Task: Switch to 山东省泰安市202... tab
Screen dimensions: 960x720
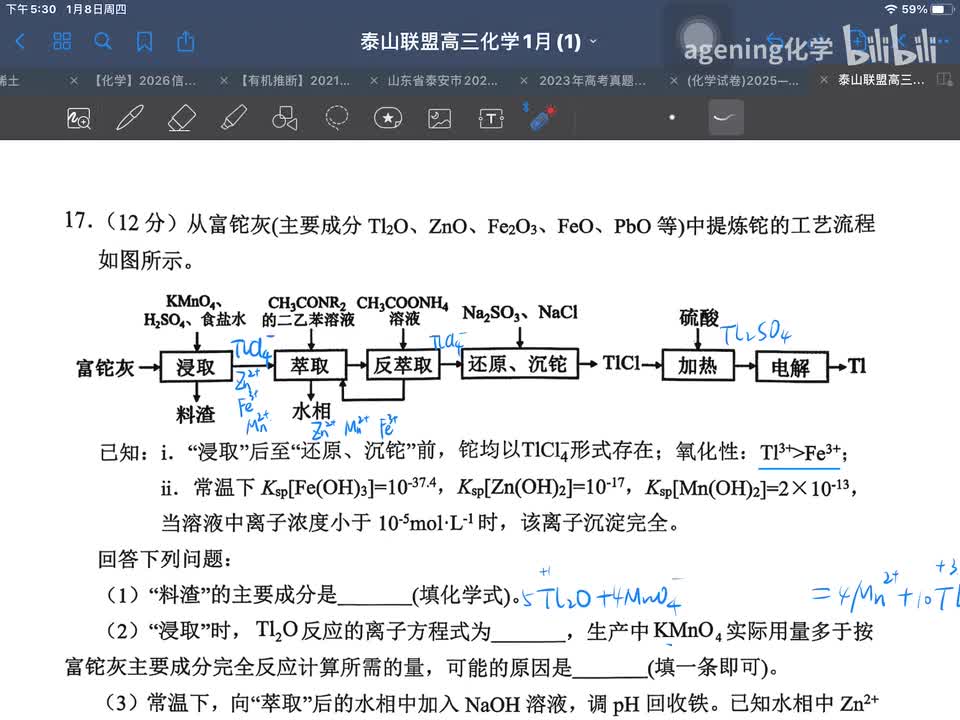Action: pyautogui.click(x=443, y=80)
